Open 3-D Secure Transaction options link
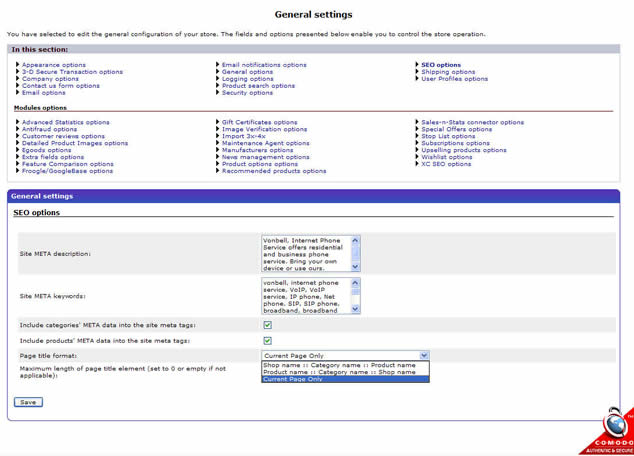The width and height of the screenshot is (634, 456). coord(72,72)
